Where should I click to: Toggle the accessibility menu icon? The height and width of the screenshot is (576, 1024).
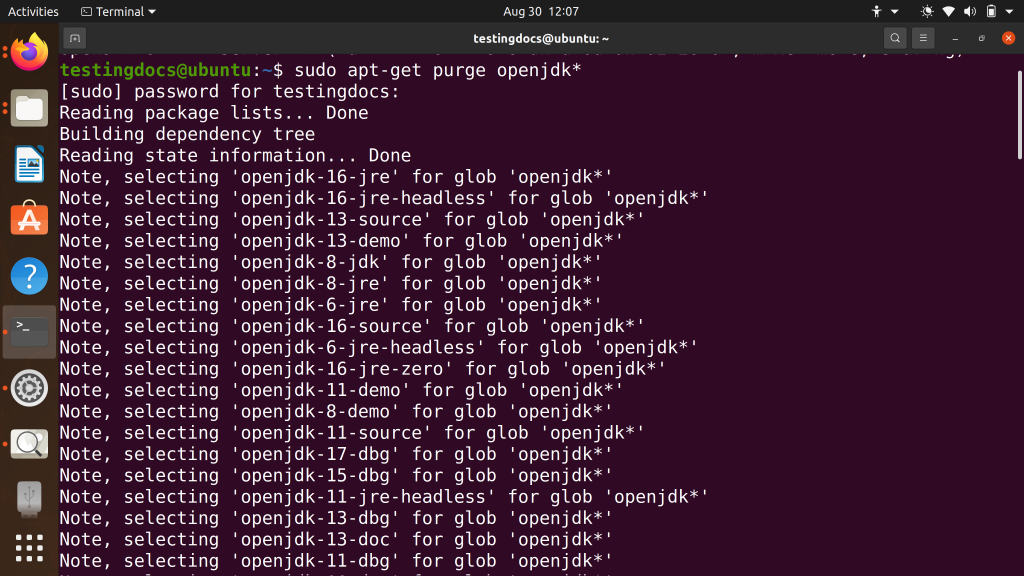(x=877, y=11)
